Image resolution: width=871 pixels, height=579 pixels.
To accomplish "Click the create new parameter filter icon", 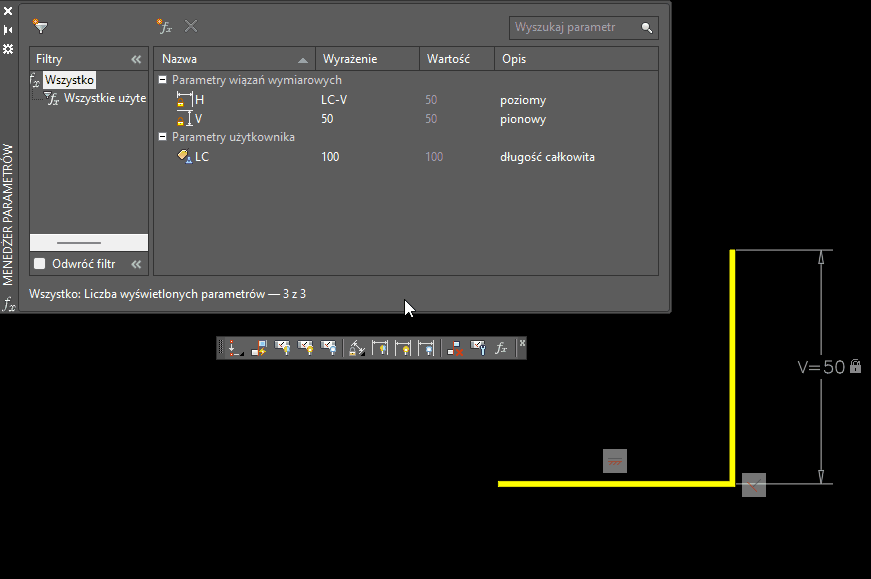I will 40,27.
